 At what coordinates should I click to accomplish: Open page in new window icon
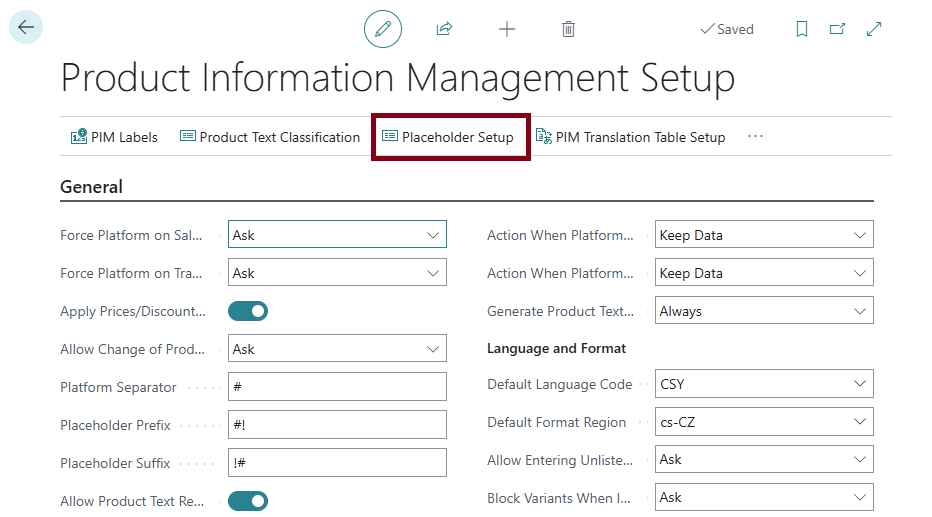click(837, 29)
